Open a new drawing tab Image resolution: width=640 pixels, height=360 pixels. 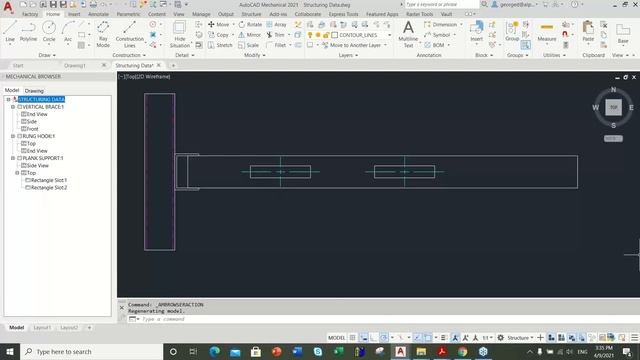pos(173,66)
